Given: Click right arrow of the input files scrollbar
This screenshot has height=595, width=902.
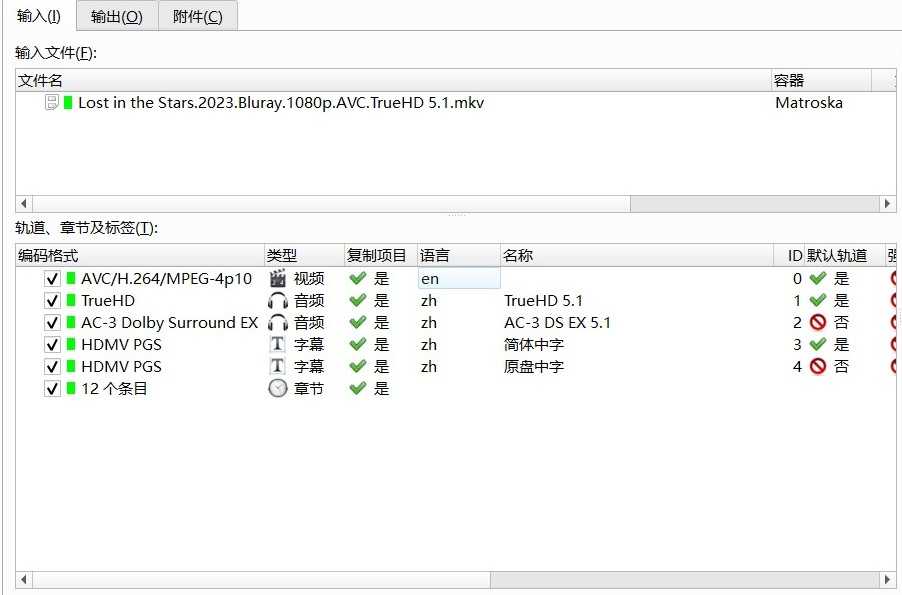Looking at the screenshot, I should (x=888, y=204).
